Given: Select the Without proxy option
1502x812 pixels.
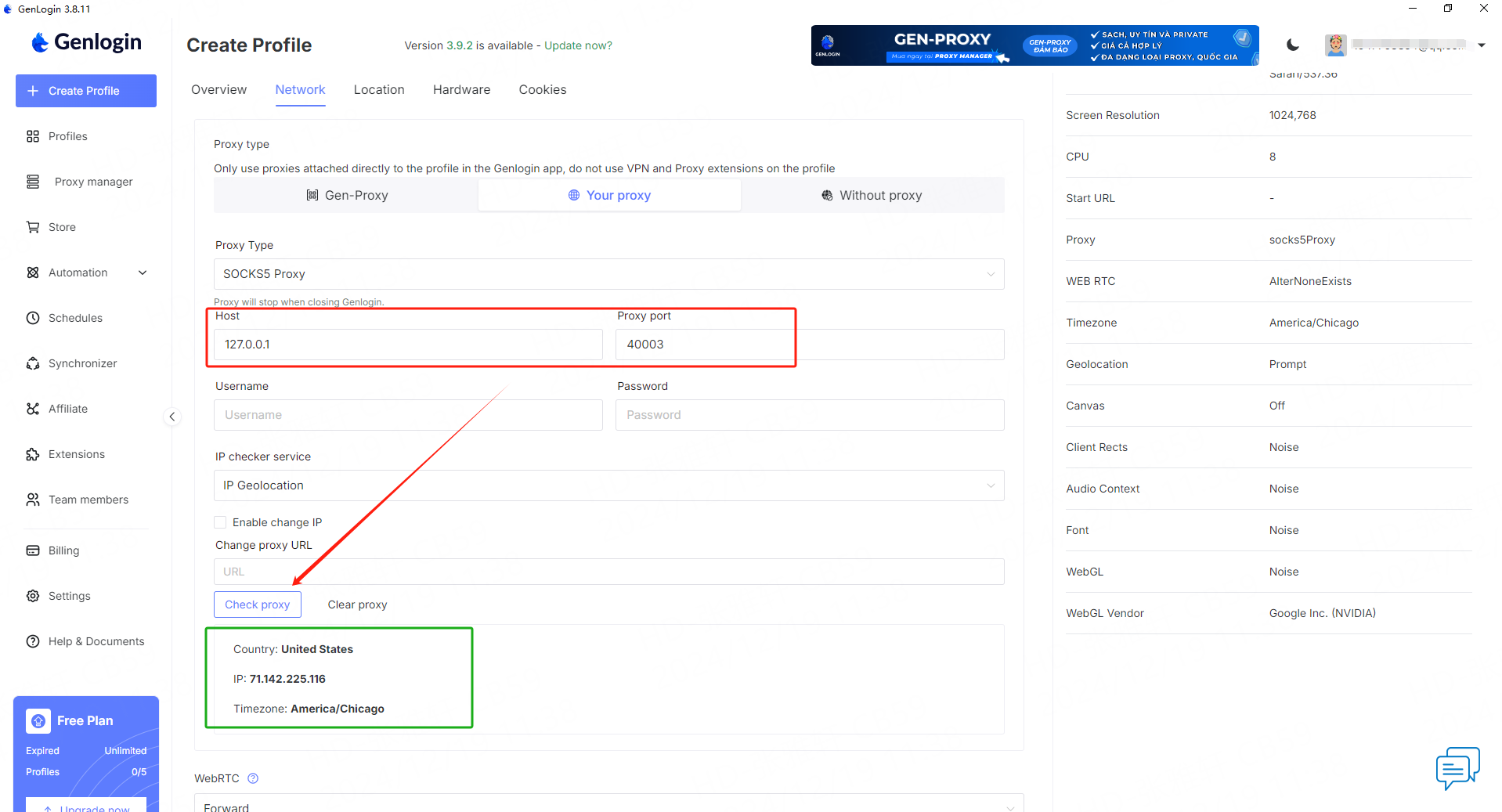Looking at the screenshot, I should tap(872, 195).
